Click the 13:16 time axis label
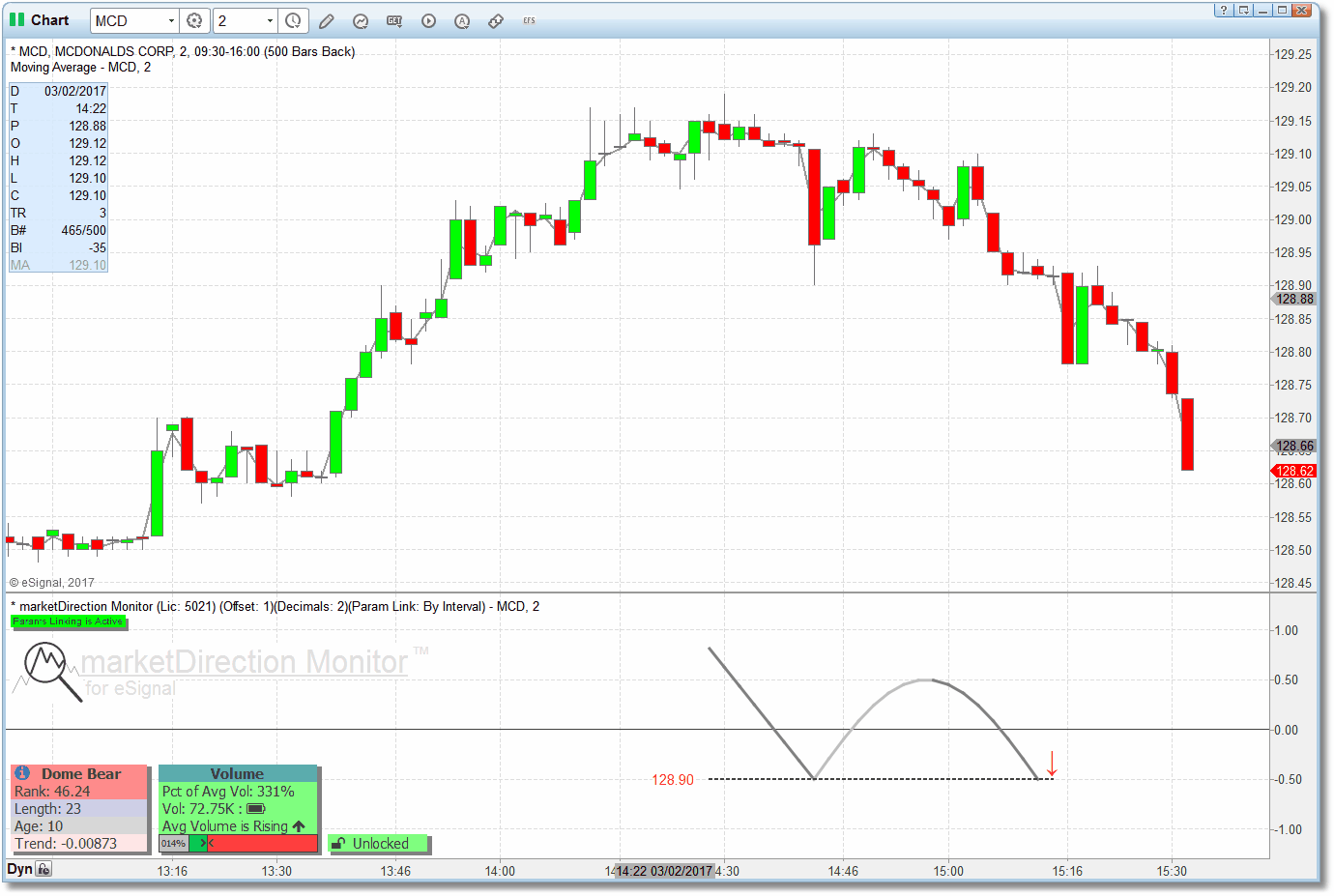The width and height of the screenshot is (1334, 896). pyautogui.click(x=172, y=871)
